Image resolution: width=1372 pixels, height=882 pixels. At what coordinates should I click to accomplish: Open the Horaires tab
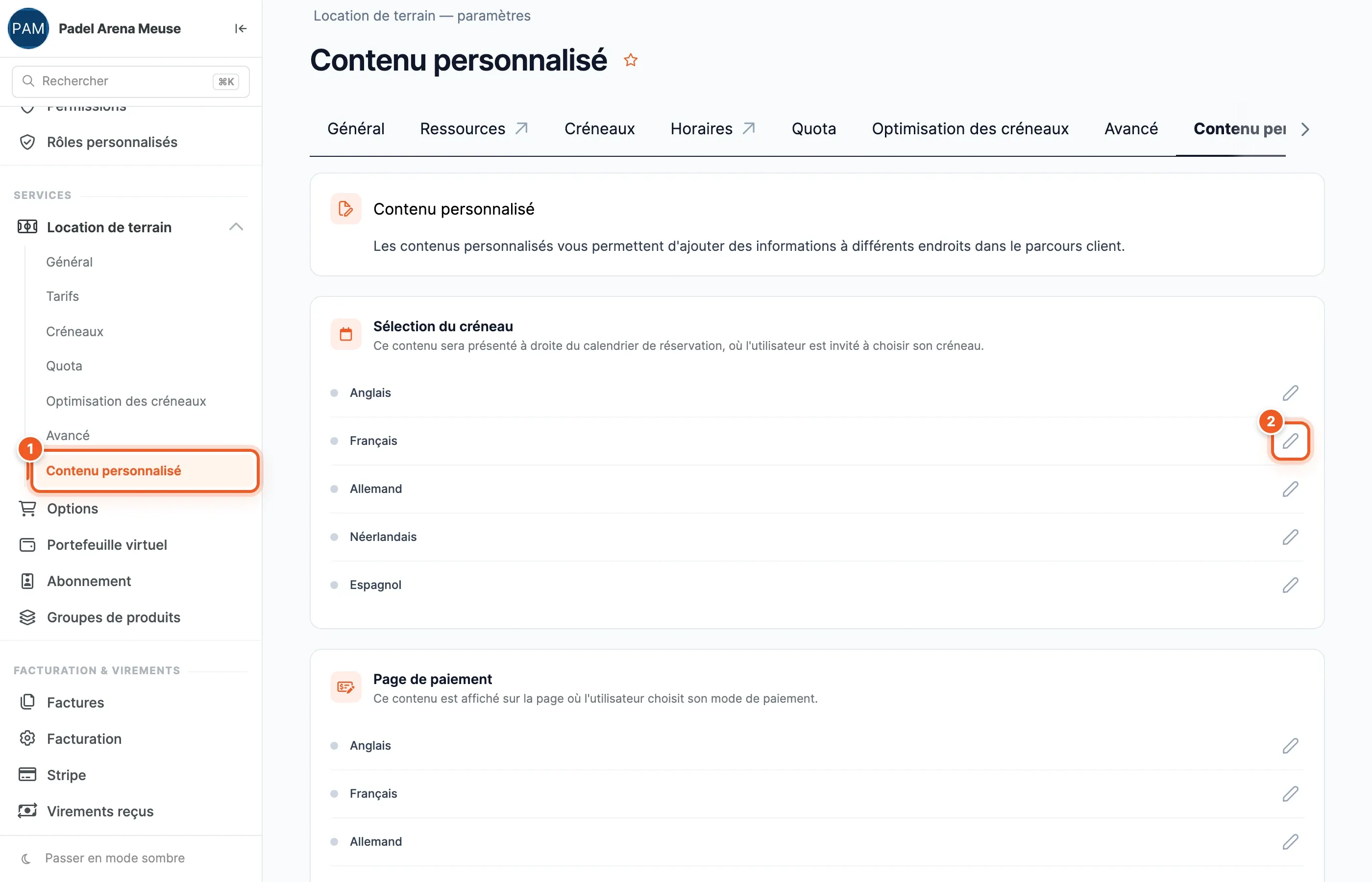pos(713,129)
